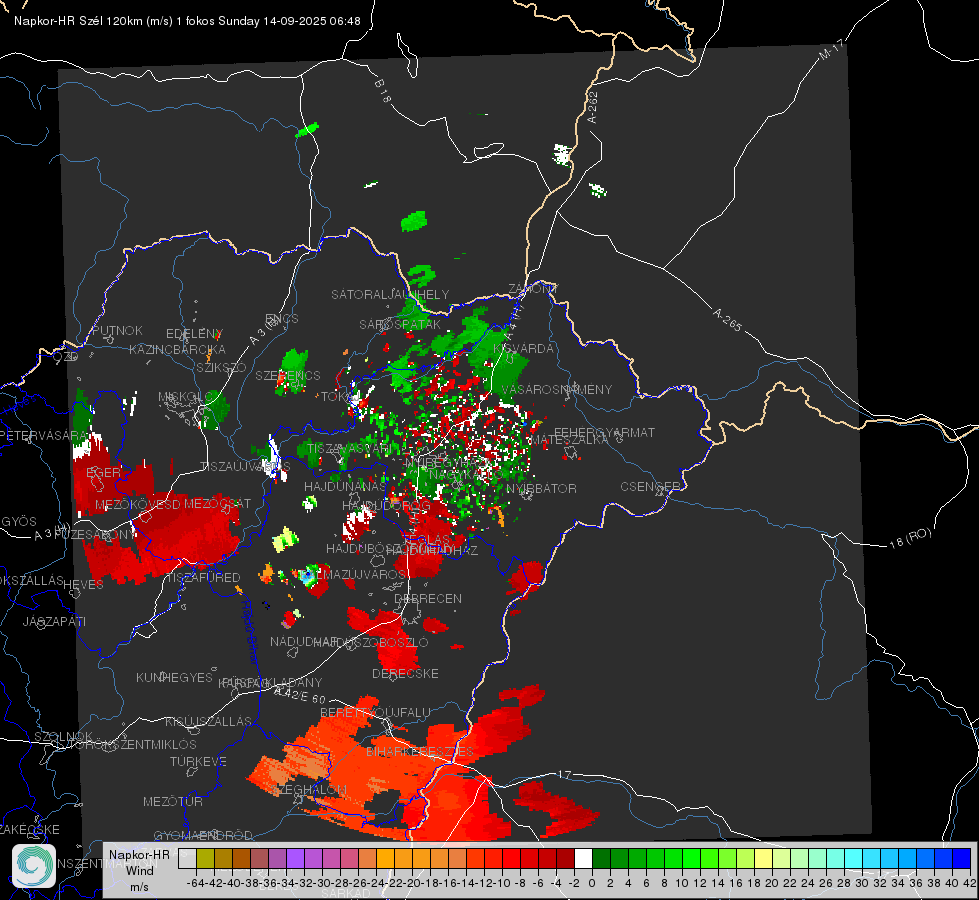The image size is (979, 900).
Task: Click the PÉTERVÁSÁRA city label
Action: [45, 435]
